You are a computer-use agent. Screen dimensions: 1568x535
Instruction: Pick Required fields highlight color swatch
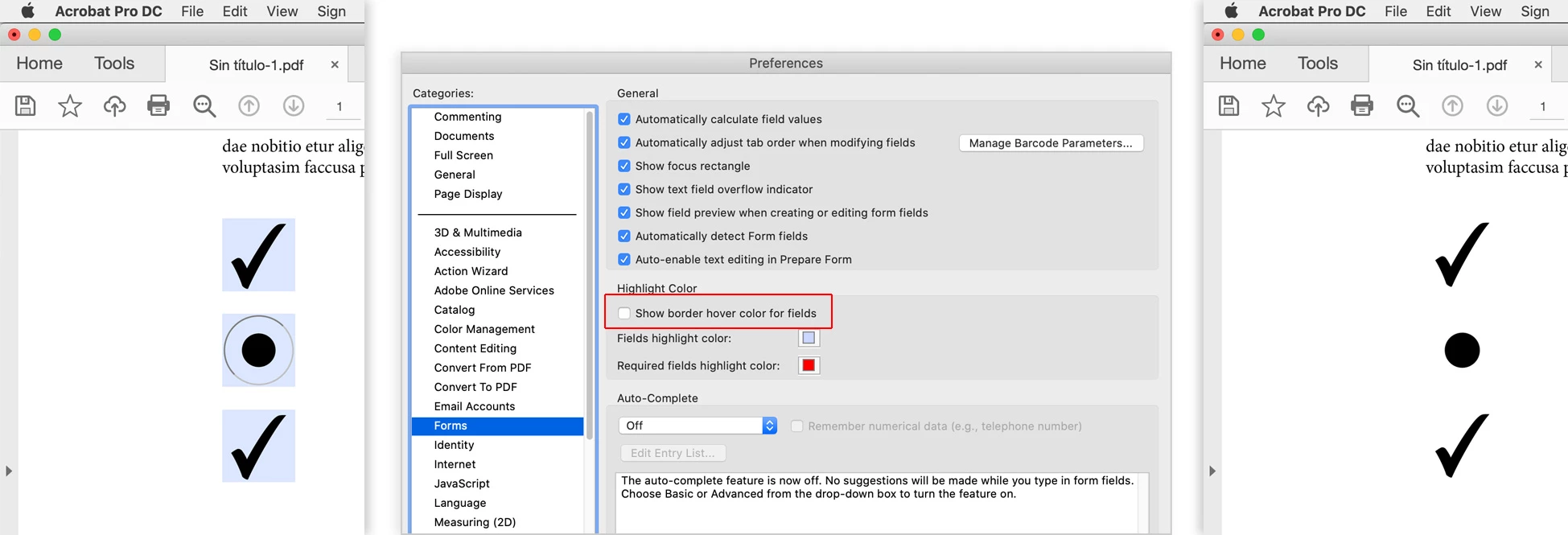809,365
